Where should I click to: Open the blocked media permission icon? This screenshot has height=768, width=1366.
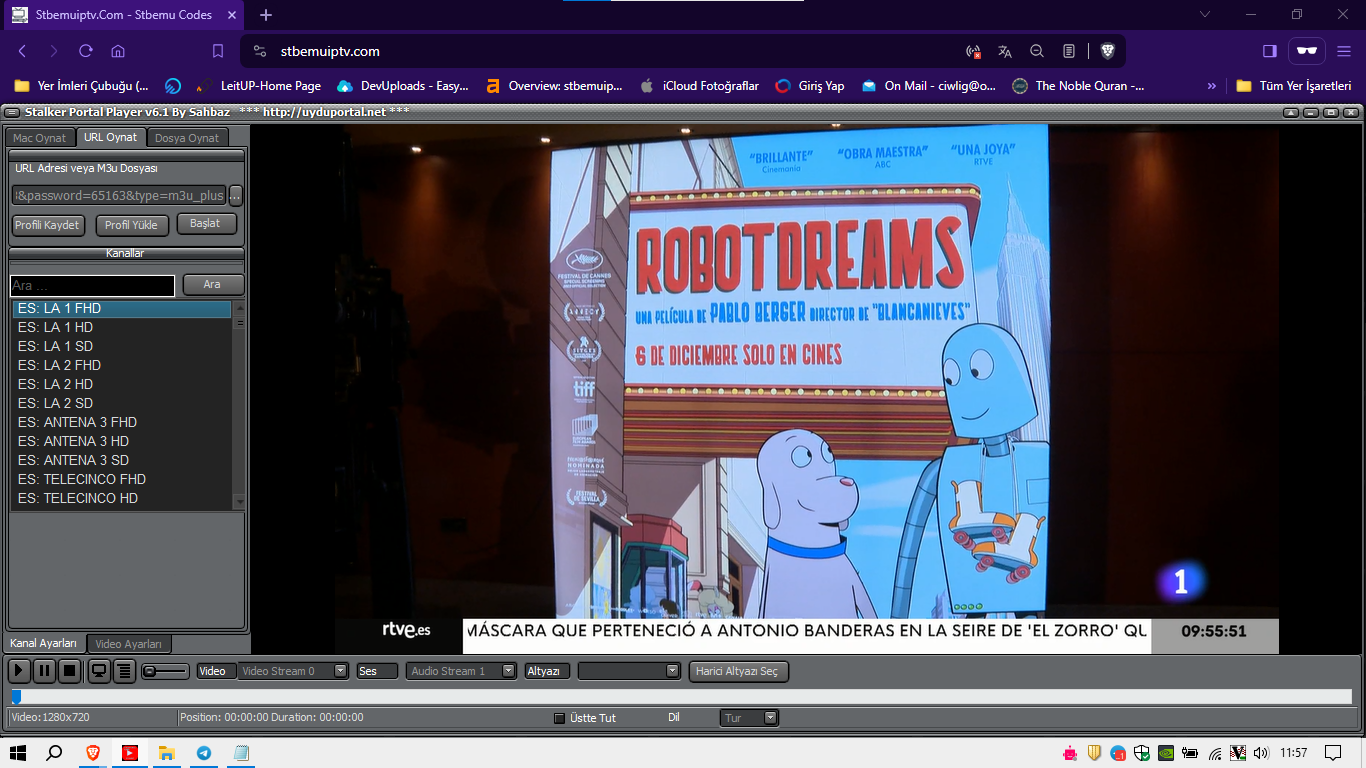pyautogui.click(x=973, y=51)
